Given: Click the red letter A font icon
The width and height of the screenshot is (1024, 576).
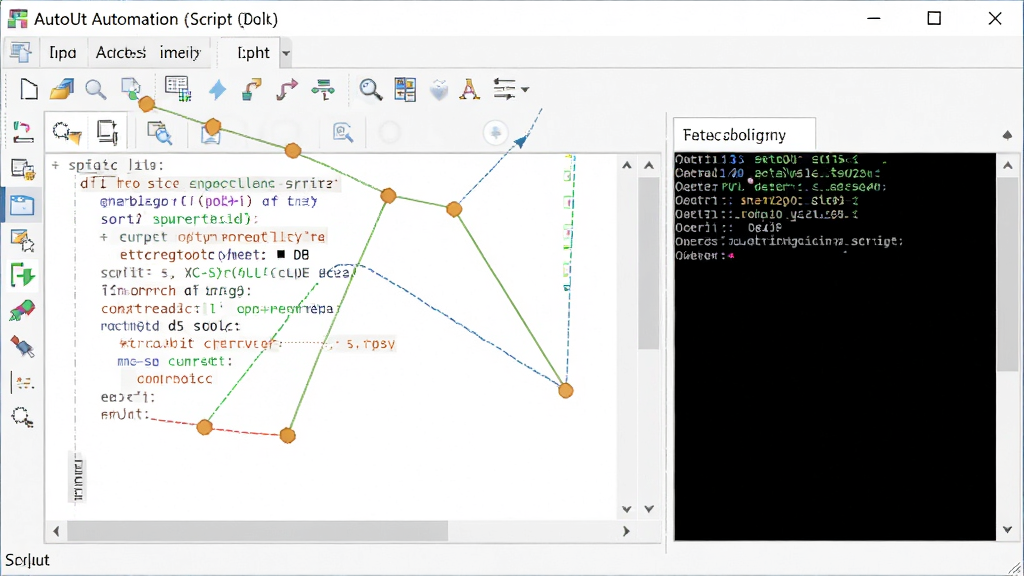Looking at the screenshot, I should 469,89.
